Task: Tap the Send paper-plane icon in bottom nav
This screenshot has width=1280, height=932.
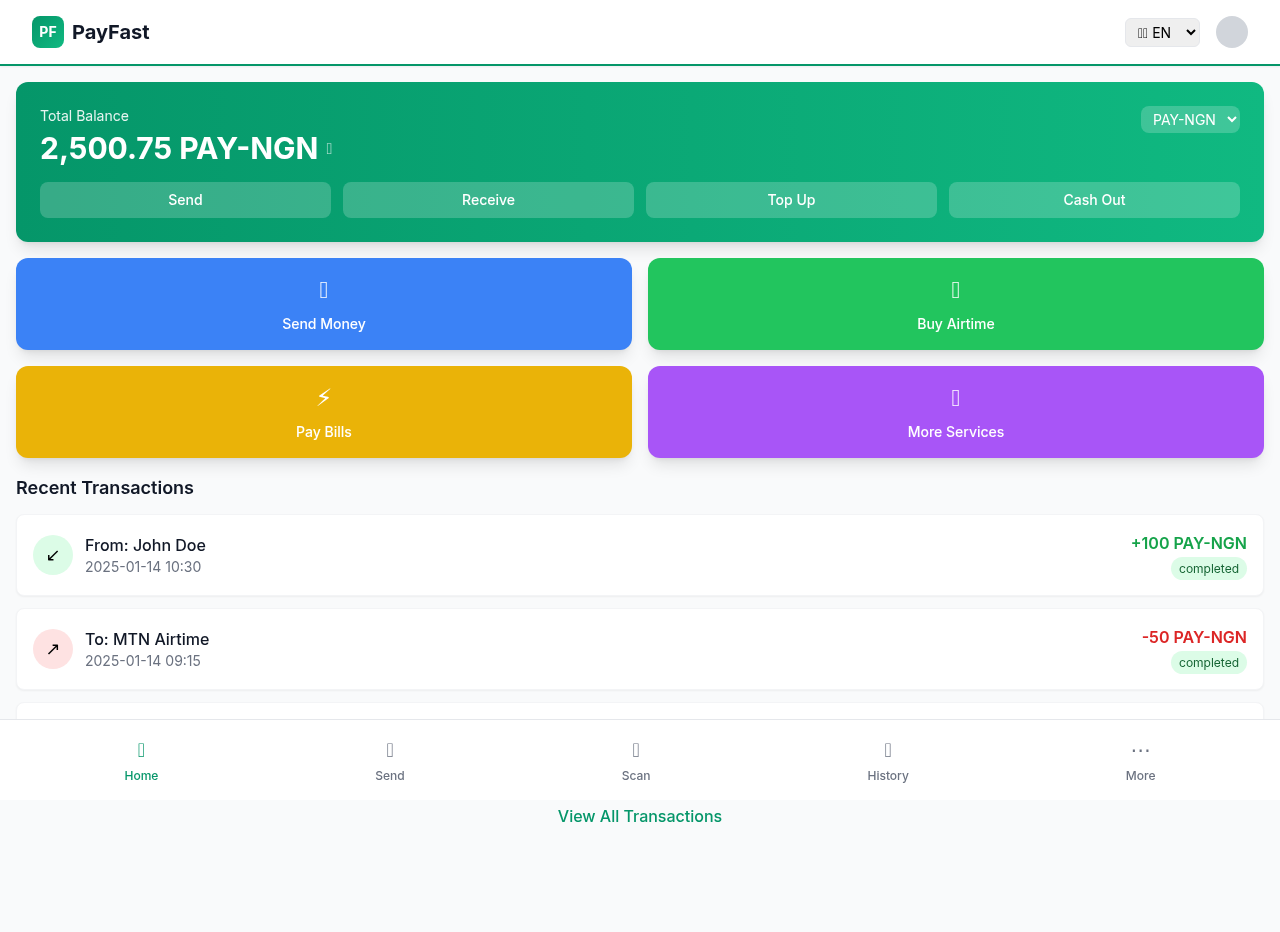Action: click(389, 750)
